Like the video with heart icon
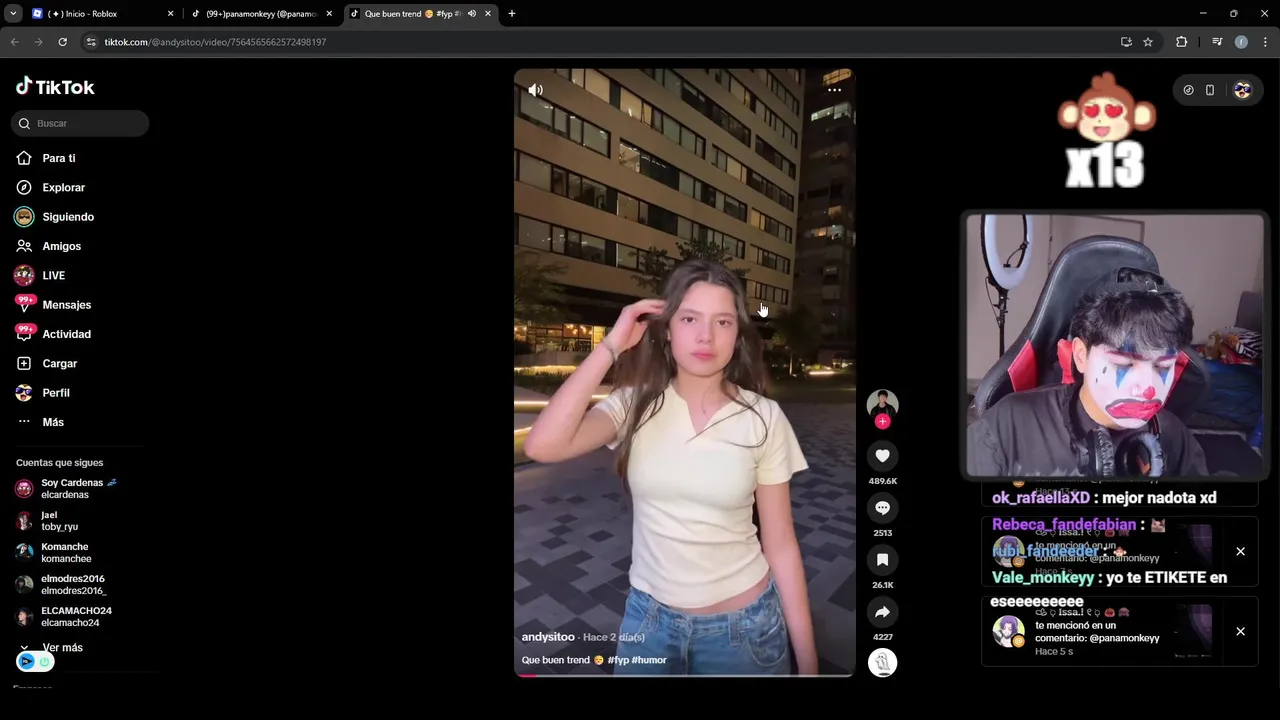The height and width of the screenshot is (720, 1280). [x=882, y=456]
